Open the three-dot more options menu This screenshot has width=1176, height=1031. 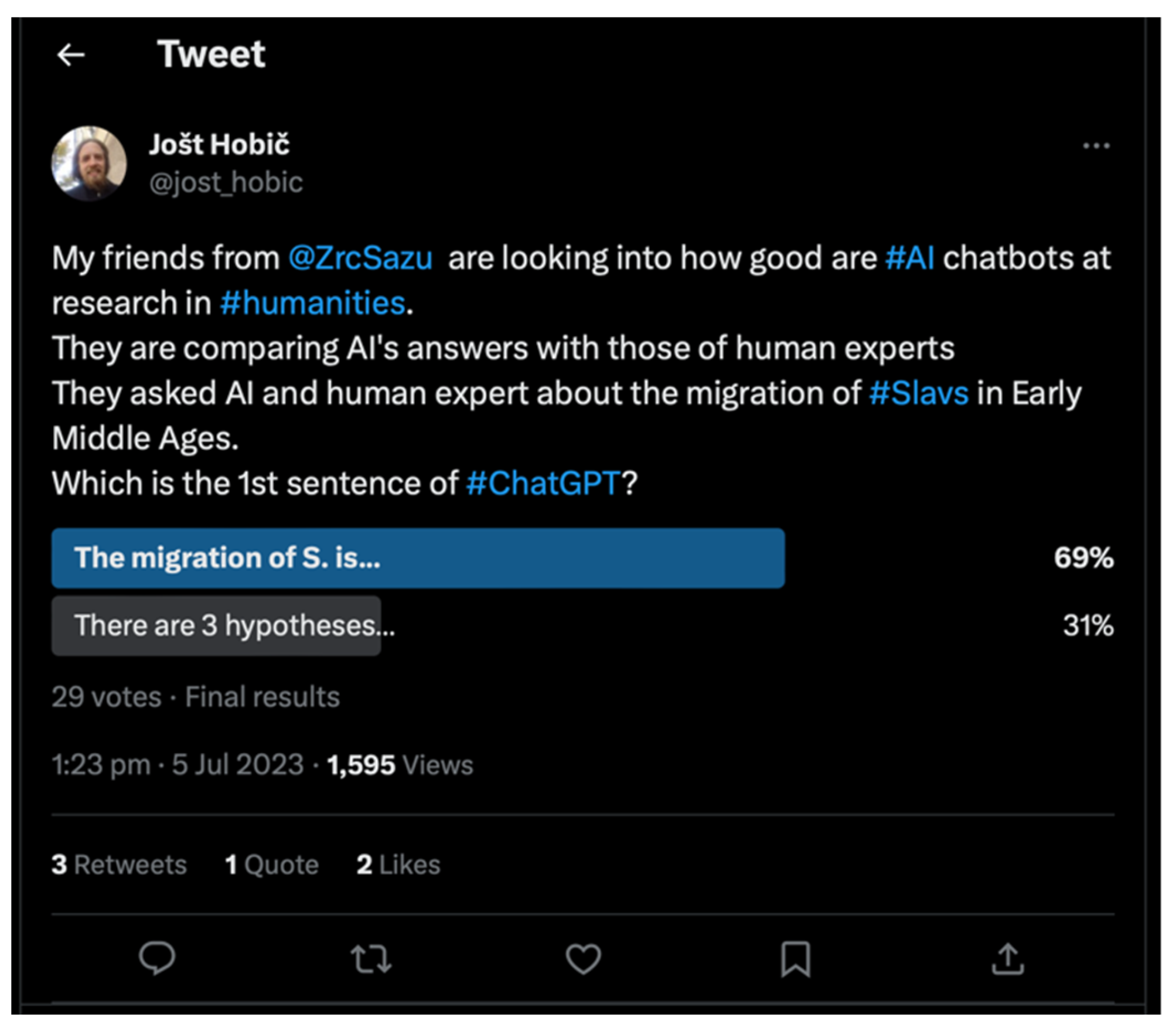click(x=1096, y=145)
